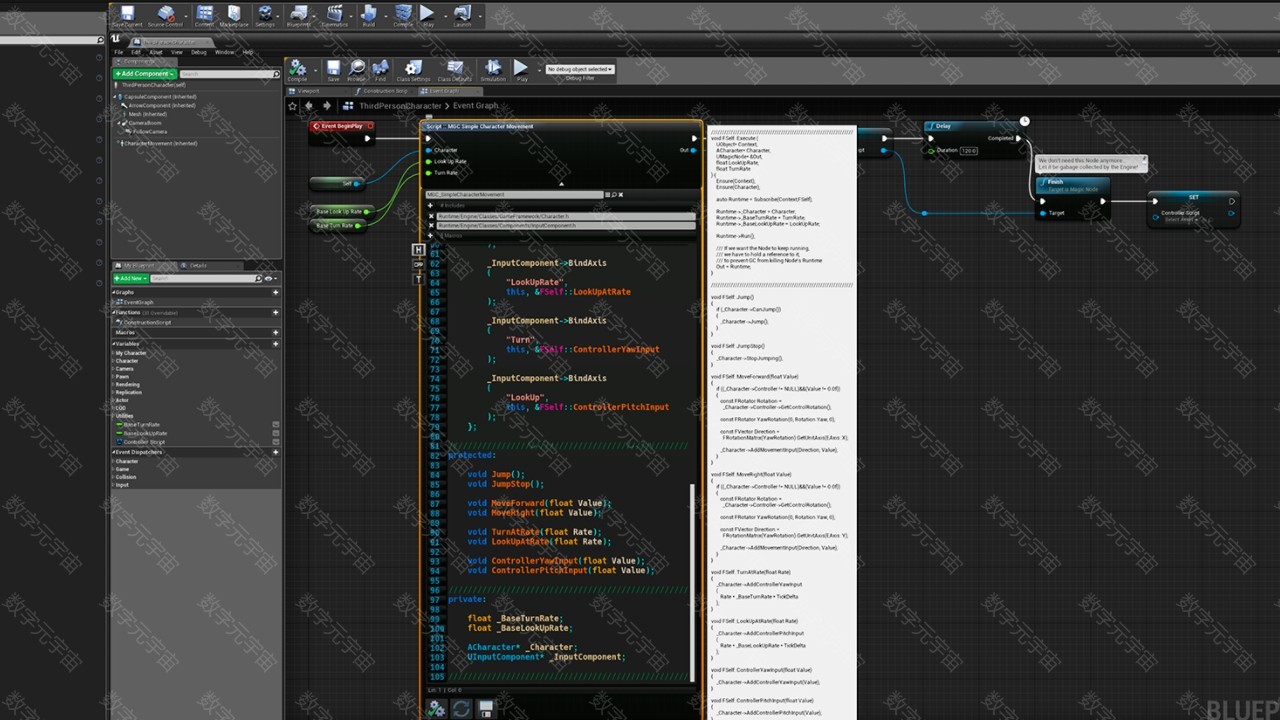This screenshot has height=720, width=1280.
Task: Collapse the Event Dispatchers section
Action: [x=115, y=452]
